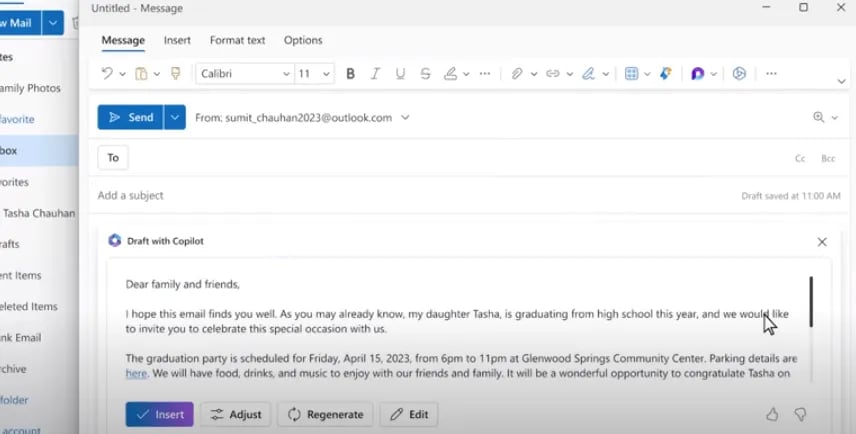This screenshot has height=434, width=856.
Task: Show the Cc field
Action: [x=800, y=158]
